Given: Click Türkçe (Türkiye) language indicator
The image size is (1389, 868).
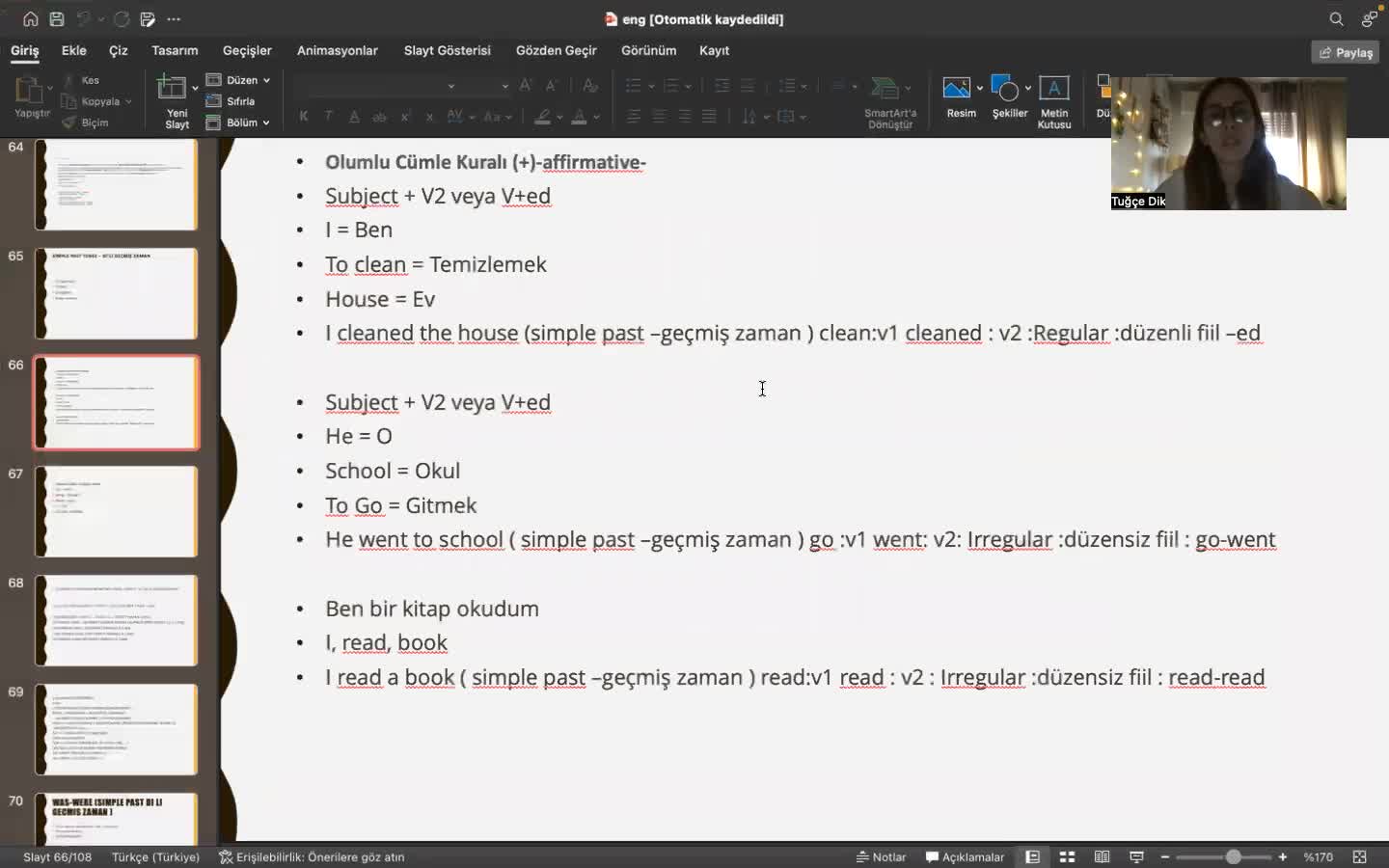Looking at the screenshot, I should tap(155, 856).
